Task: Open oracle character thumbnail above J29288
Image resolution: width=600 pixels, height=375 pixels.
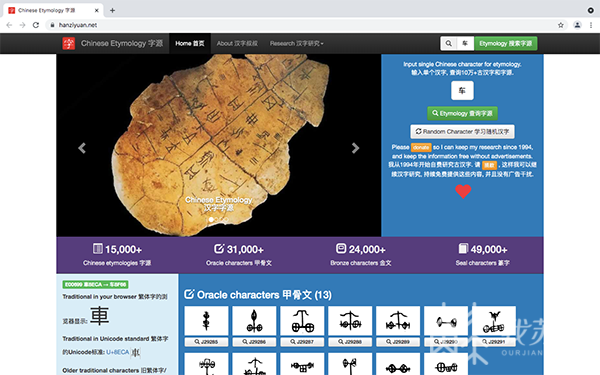Action: point(350,321)
